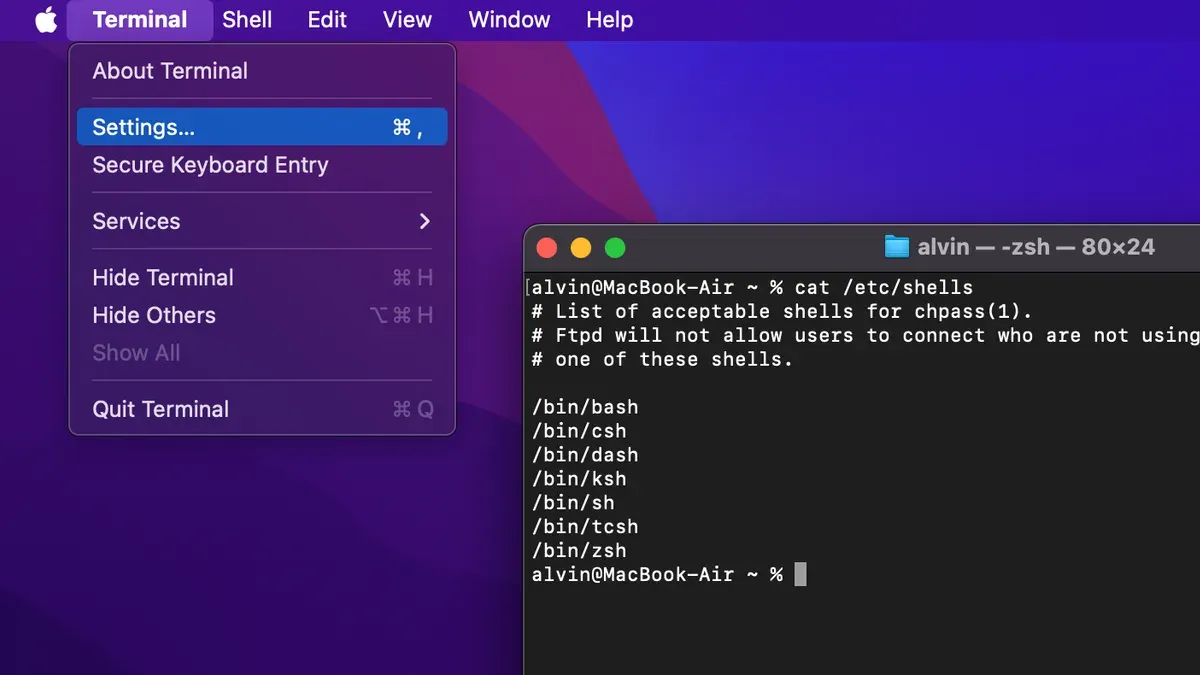Screen dimensions: 1200x675
Task: Toggle Secure Keyboard Entry
Action: (x=262, y=165)
